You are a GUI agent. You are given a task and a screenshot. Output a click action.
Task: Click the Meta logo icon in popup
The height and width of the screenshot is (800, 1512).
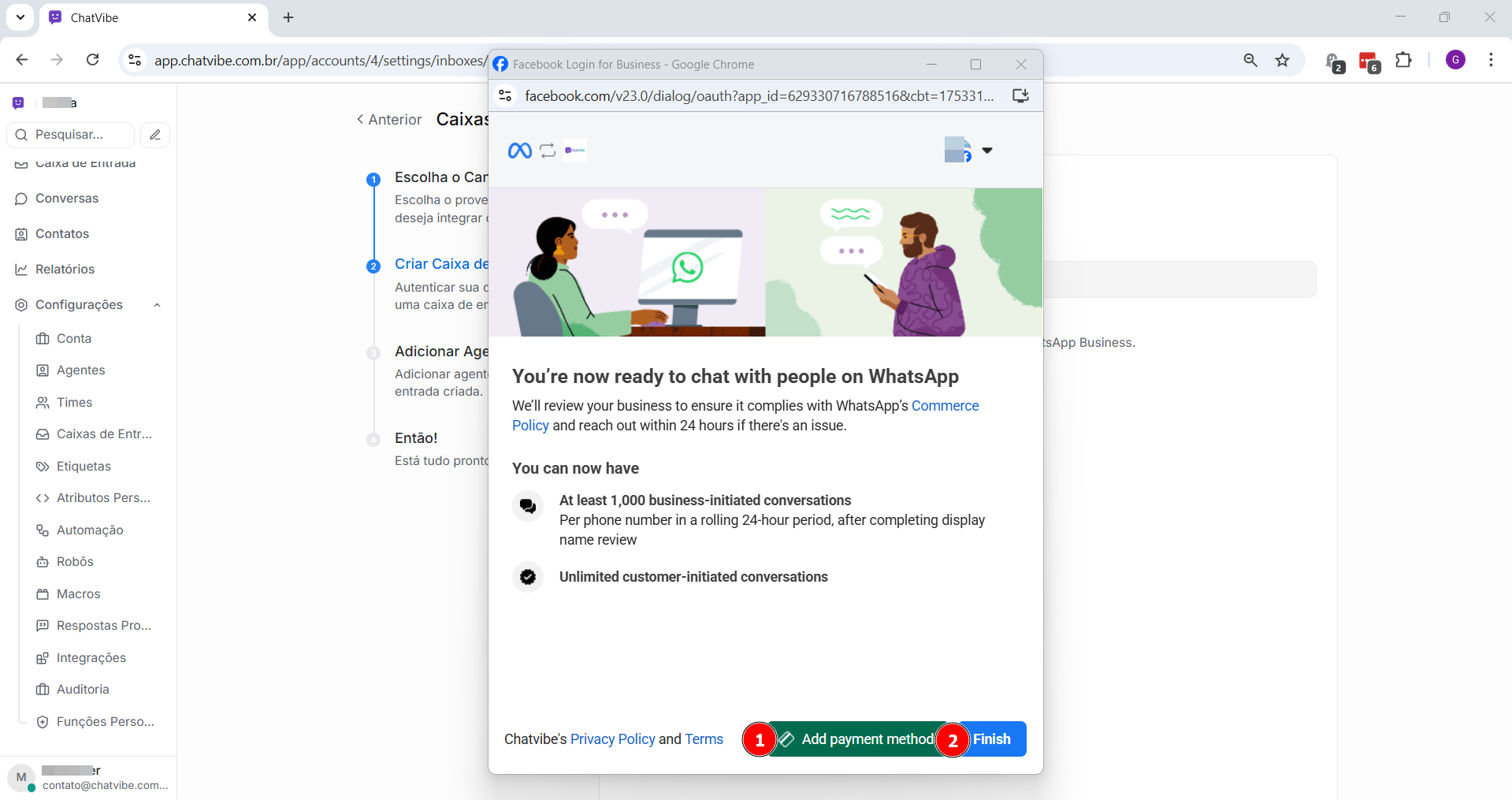[x=520, y=151]
